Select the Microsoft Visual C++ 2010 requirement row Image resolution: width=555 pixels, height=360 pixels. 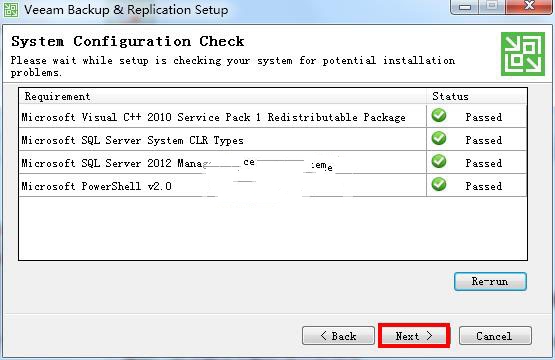click(x=273, y=116)
